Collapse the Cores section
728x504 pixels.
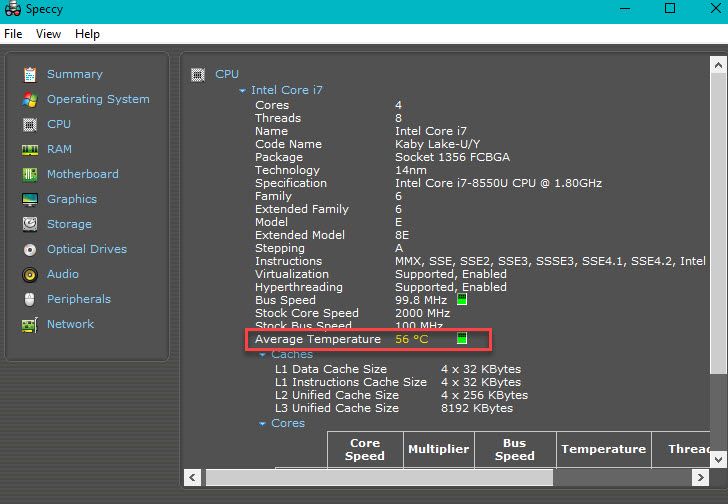(x=262, y=424)
